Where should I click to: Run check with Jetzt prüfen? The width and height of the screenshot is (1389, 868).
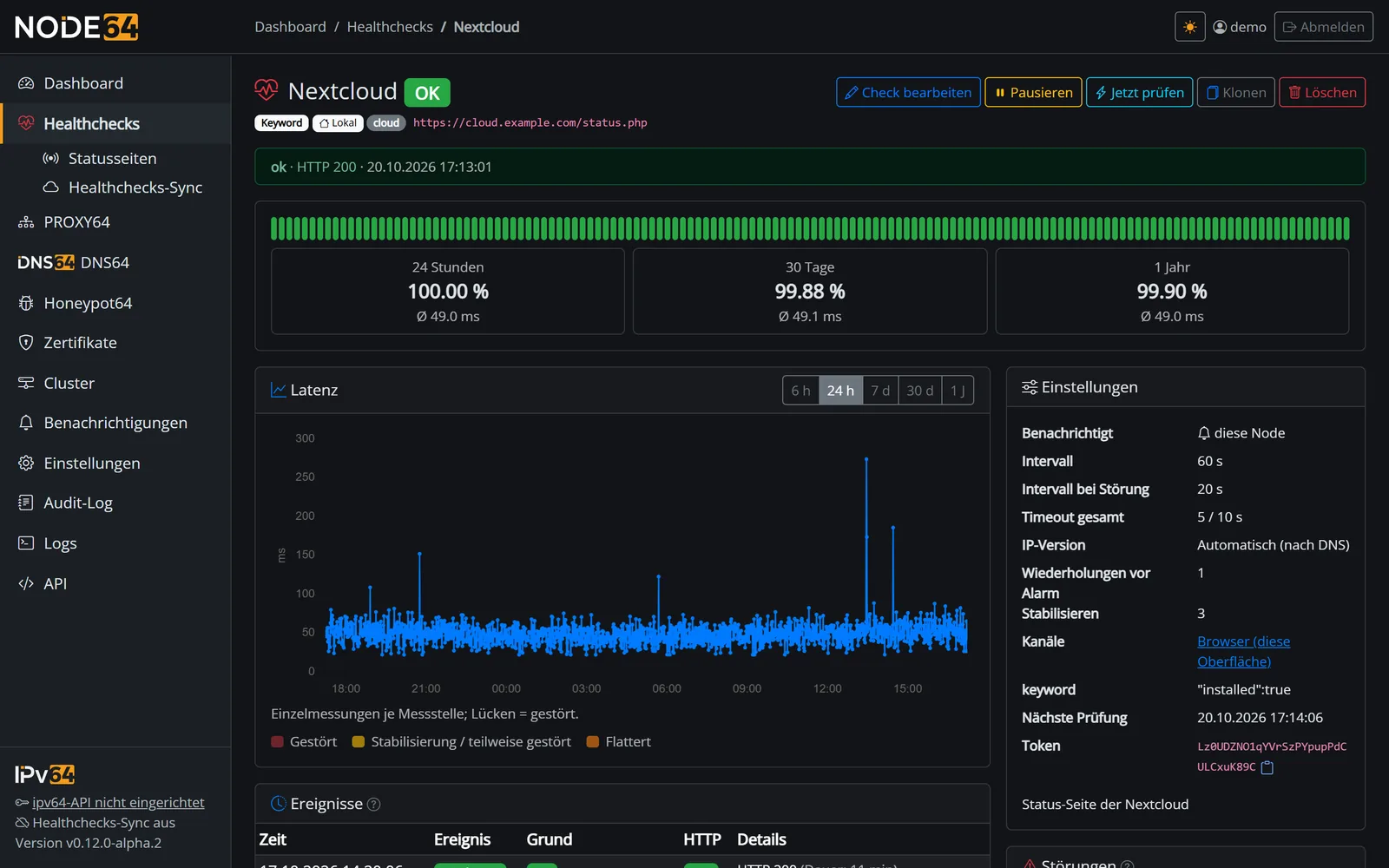click(x=1139, y=92)
